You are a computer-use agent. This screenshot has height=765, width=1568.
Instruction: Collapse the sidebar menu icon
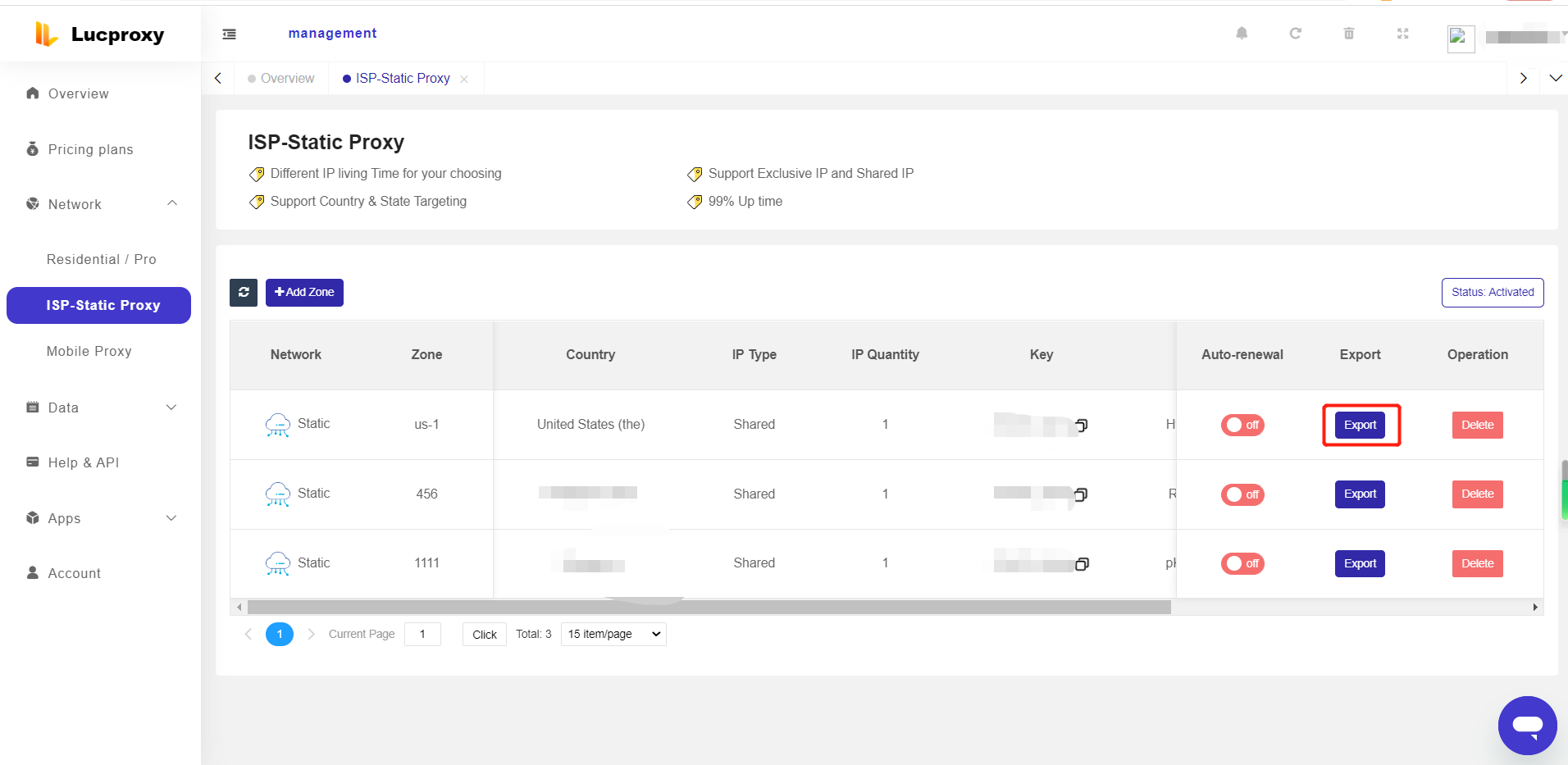click(x=230, y=34)
